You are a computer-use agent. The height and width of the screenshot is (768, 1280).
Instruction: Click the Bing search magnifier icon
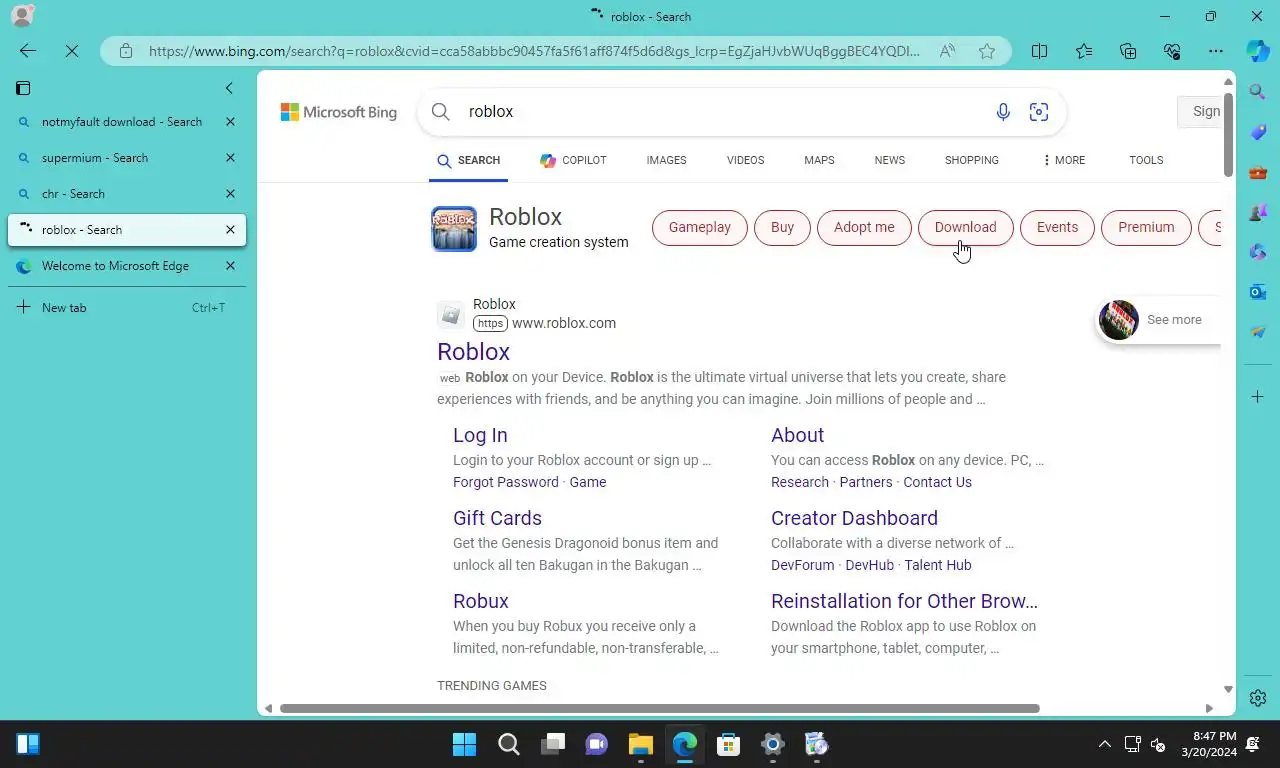tap(440, 112)
